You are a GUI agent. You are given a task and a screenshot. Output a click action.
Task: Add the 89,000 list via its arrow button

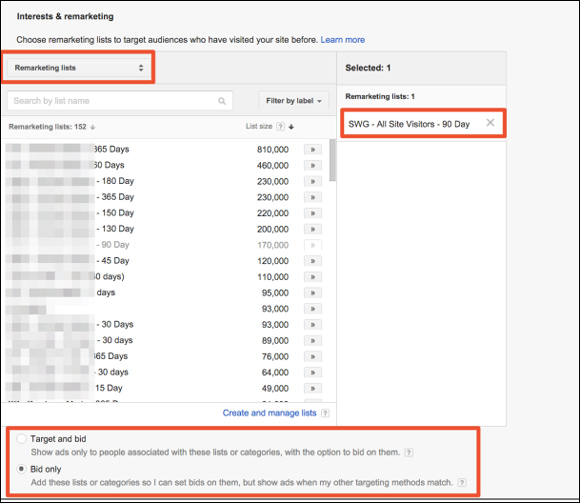tap(313, 340)
